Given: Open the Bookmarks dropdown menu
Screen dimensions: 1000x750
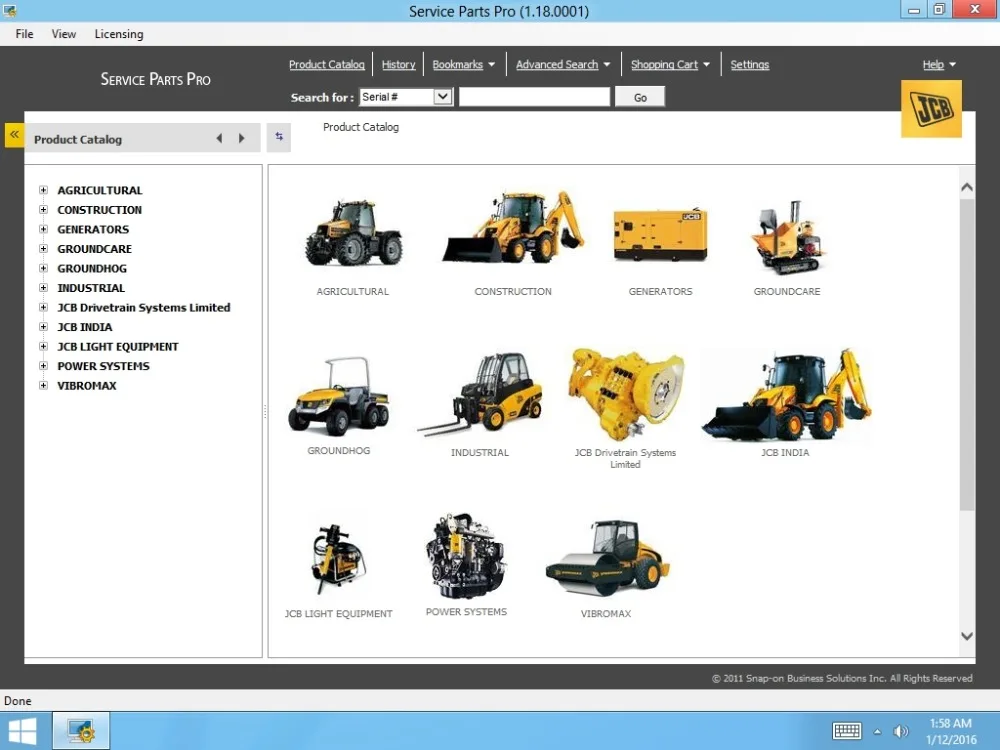Looking at the screenshot, I should (464, 64).
